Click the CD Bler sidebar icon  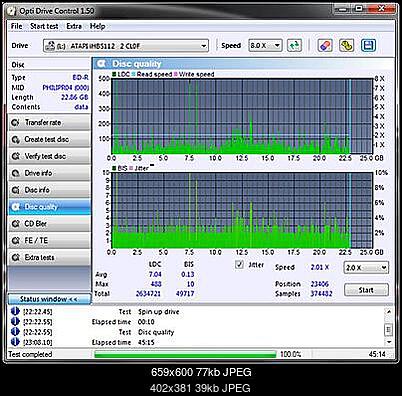pyautogui.click(x=15, y=224)
